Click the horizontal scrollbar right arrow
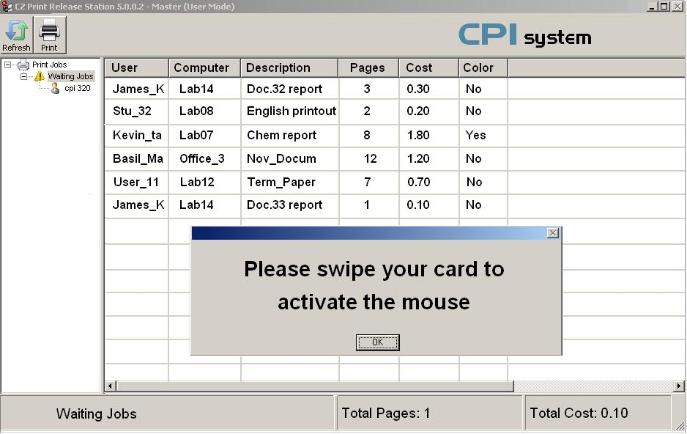The width and height of the screenshot is (687, 434). coord(680,386)
